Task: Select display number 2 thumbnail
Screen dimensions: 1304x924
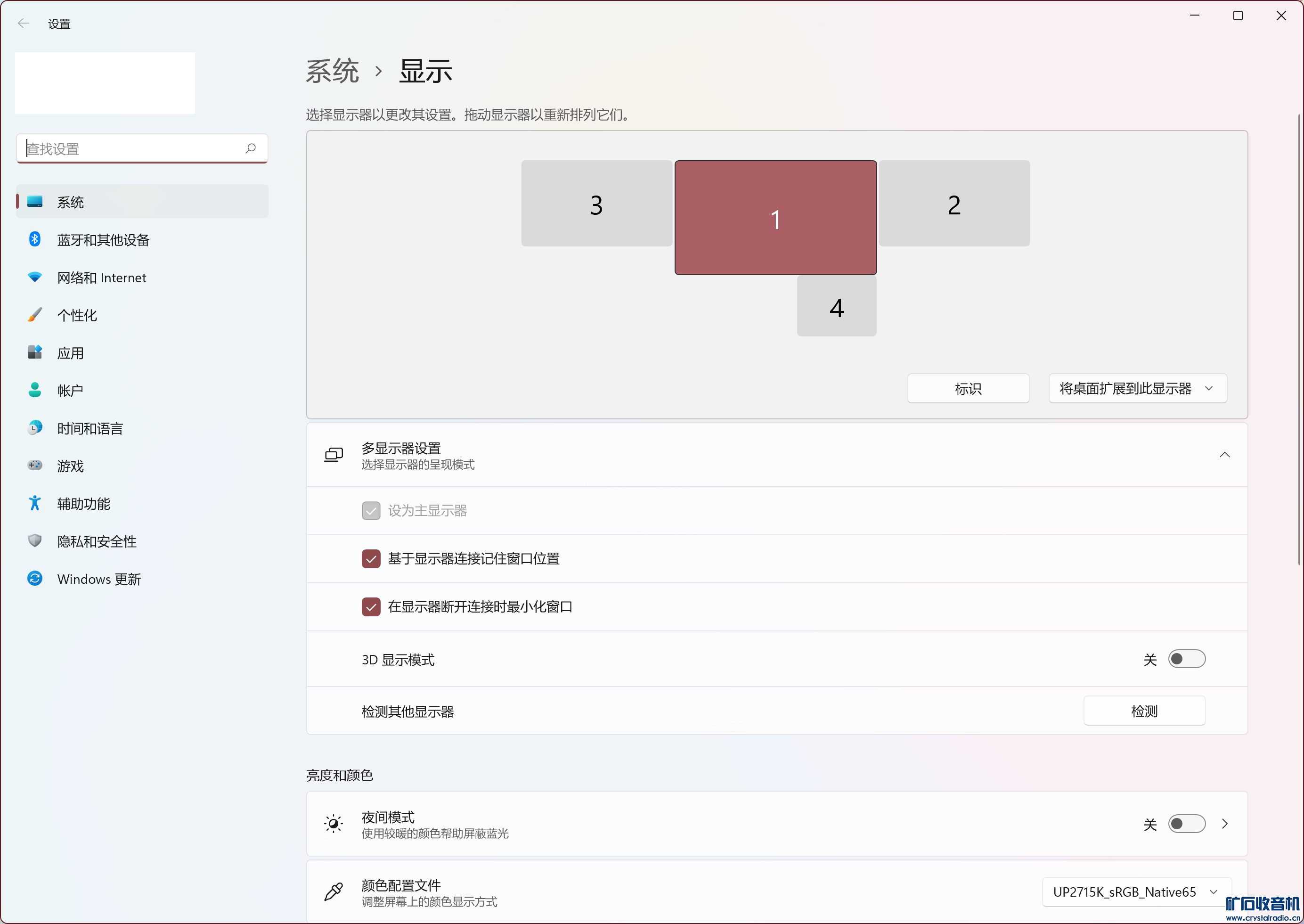Action: pyautogui.click(x=954, y=204)
